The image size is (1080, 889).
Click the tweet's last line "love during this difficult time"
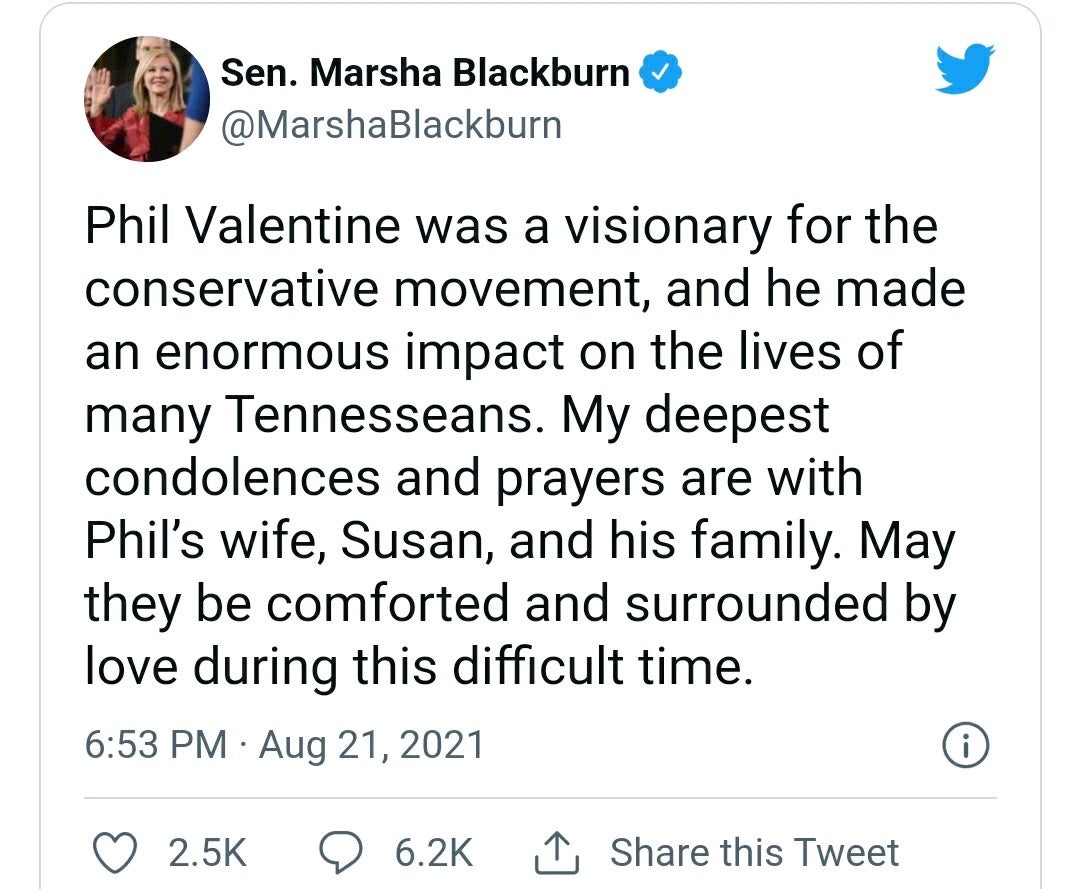click(415, 667)
